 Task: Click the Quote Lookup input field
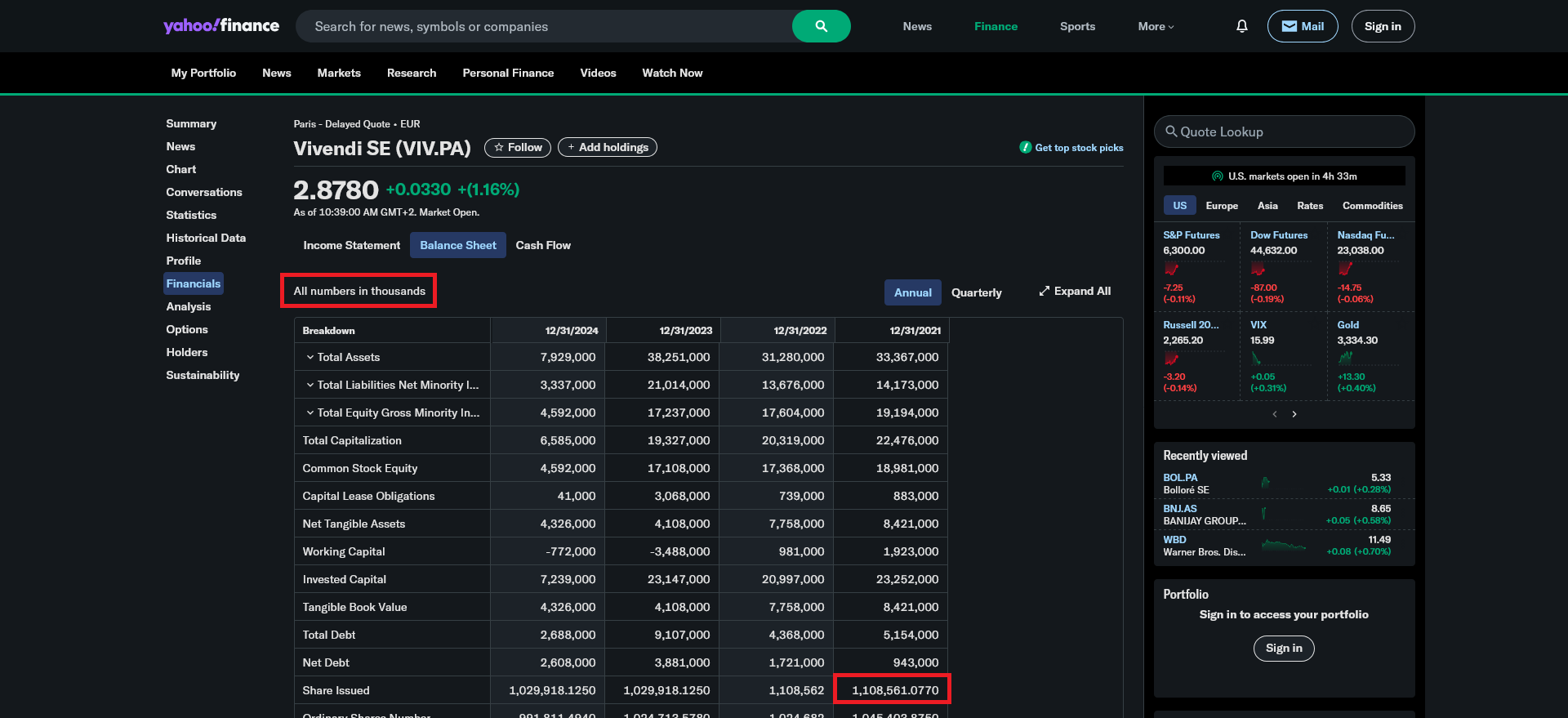(1284, 132)
